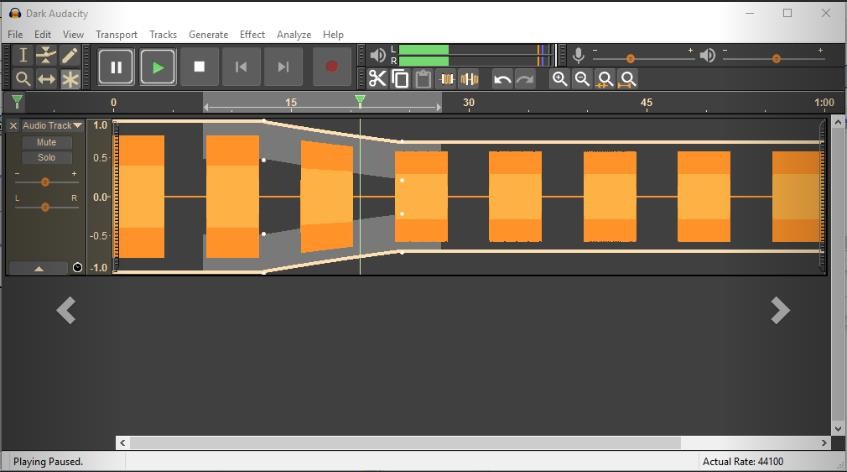Image resolution: width=847 pixels, height=472 pixels.
Task: Select the Envelope tool
Action: [x=47, y=56]
